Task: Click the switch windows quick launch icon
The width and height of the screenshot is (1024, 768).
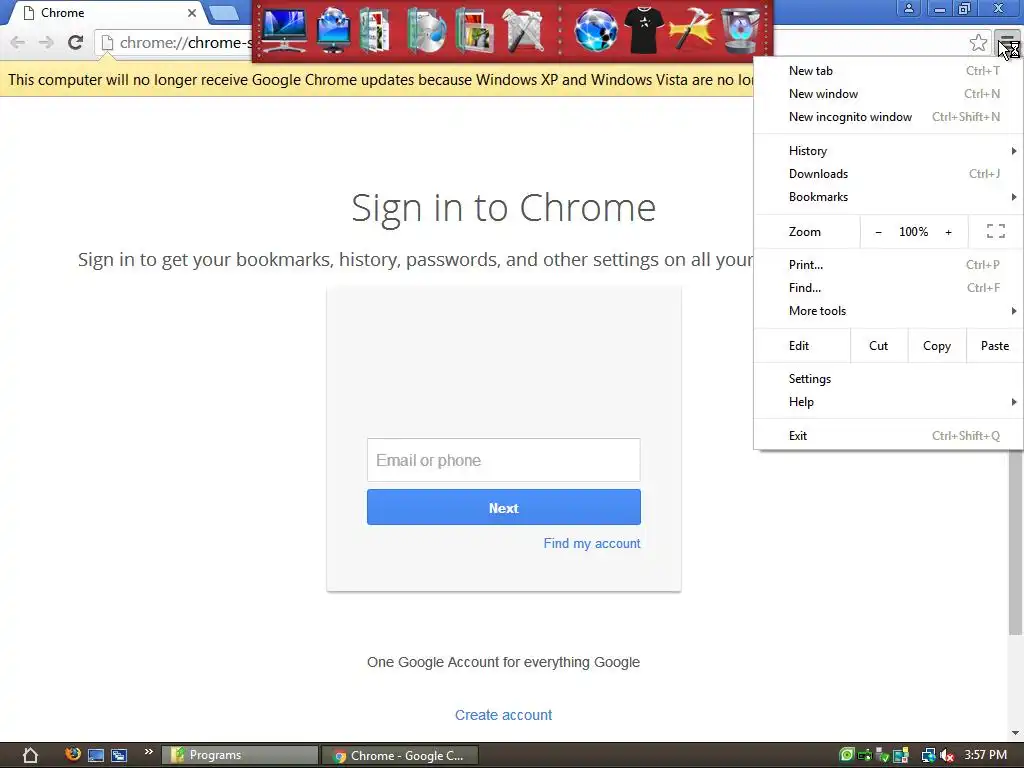Action: [119, 756]
